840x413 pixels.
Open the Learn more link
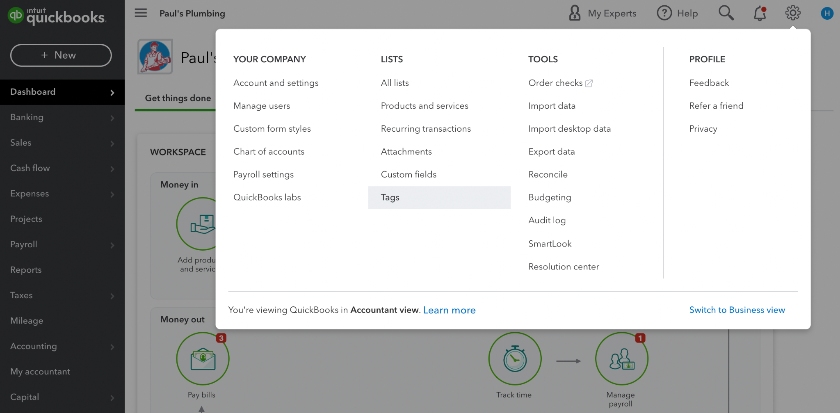tap(449, 310)
